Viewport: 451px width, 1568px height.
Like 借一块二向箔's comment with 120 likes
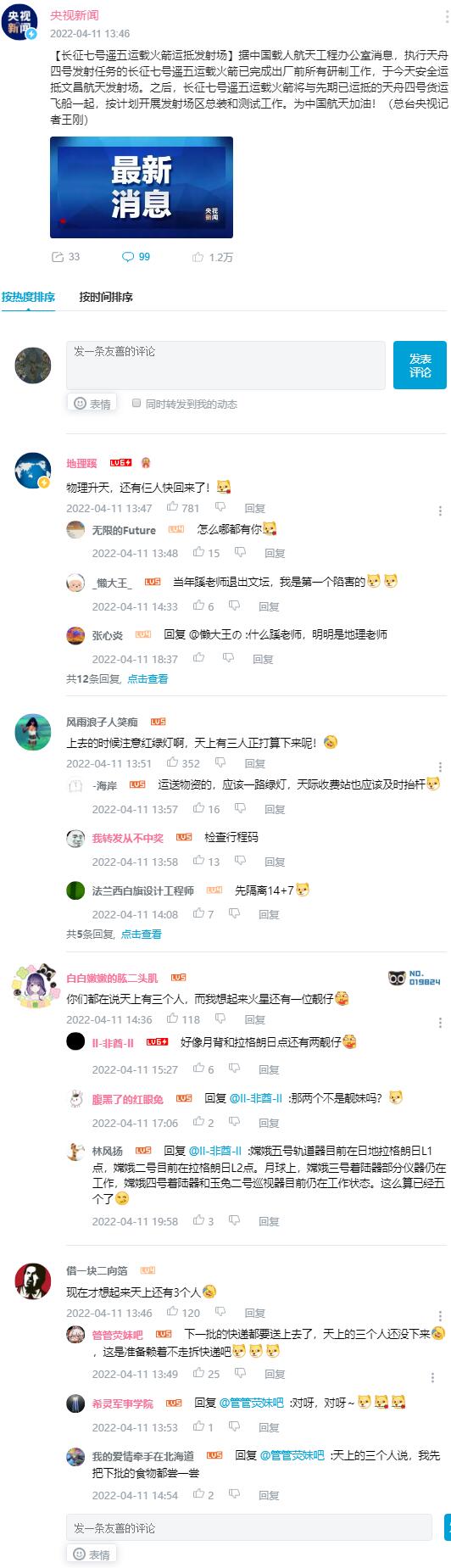(x=172, y=1312)
